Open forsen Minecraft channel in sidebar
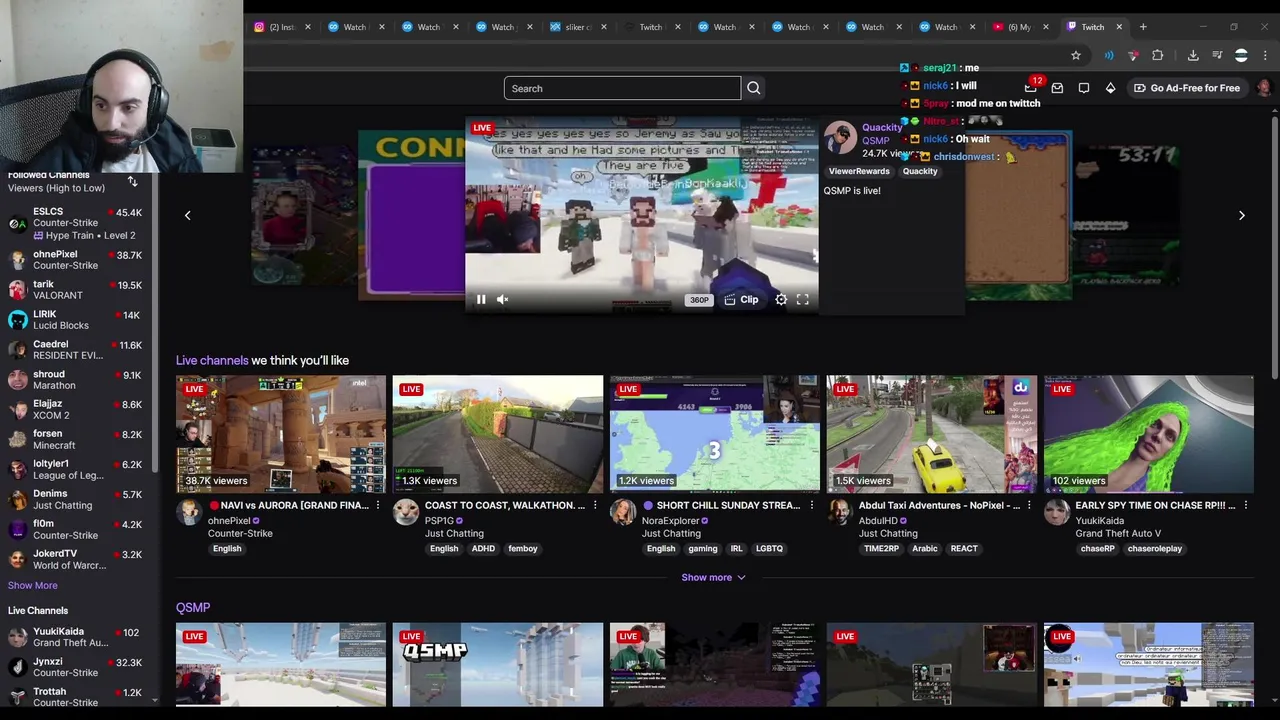The width and height of the screenshot is (1280, 720). pos(77,440)
